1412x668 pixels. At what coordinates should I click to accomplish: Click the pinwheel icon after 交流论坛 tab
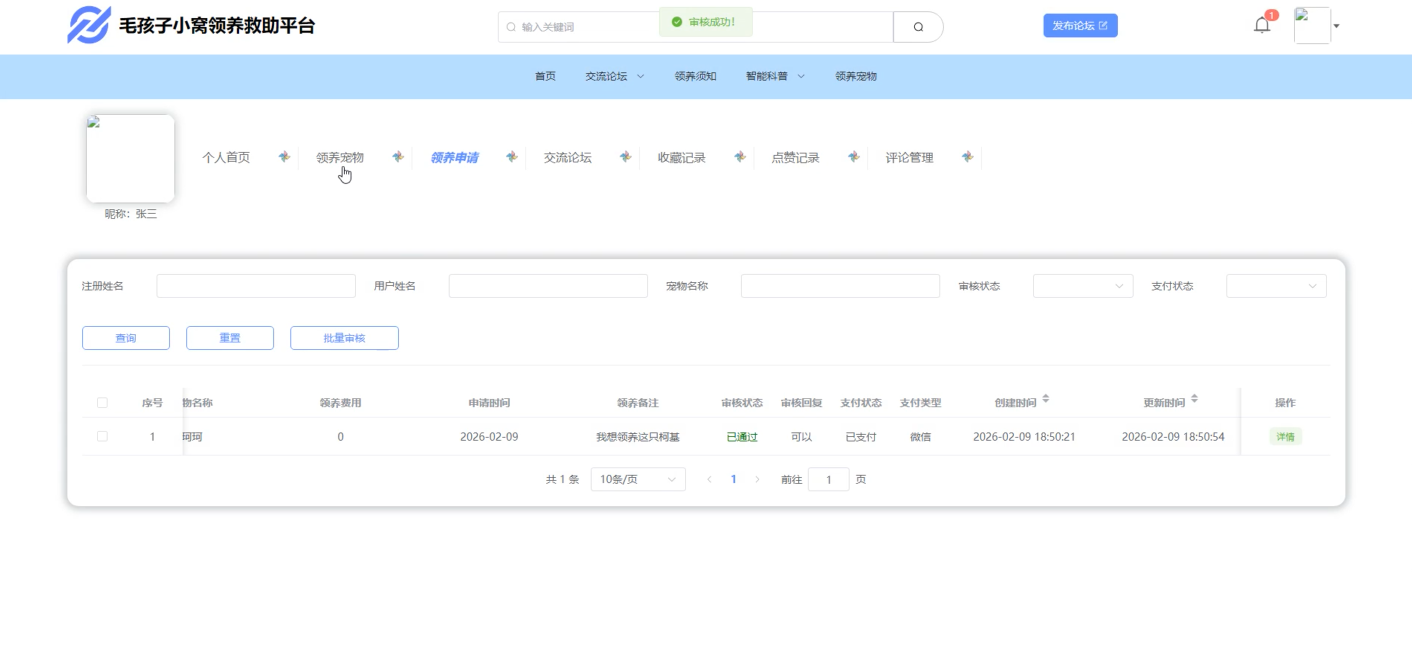(x=626, y=157)
